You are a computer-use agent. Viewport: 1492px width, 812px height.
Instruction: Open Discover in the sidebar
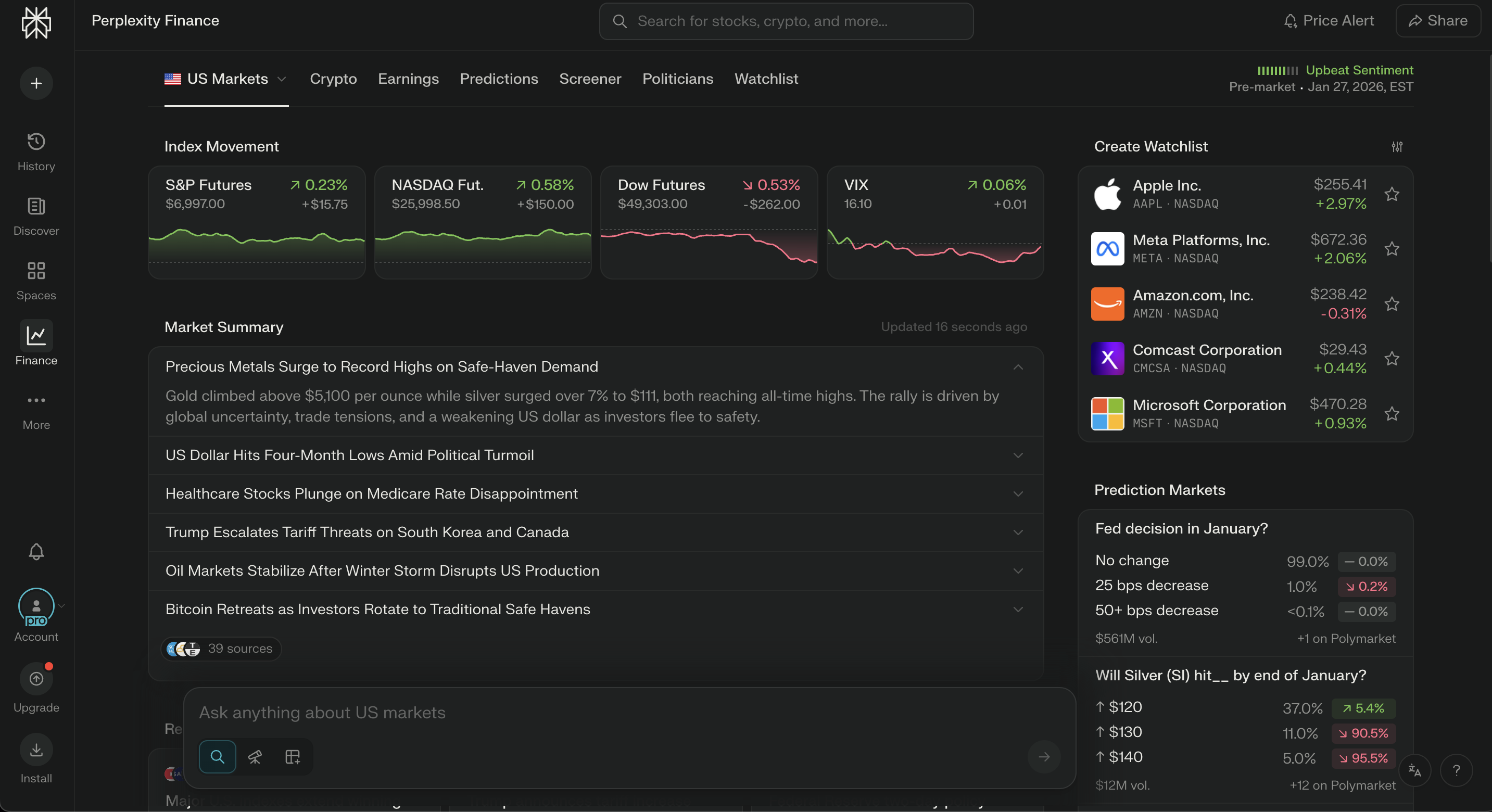click(36, 217)
